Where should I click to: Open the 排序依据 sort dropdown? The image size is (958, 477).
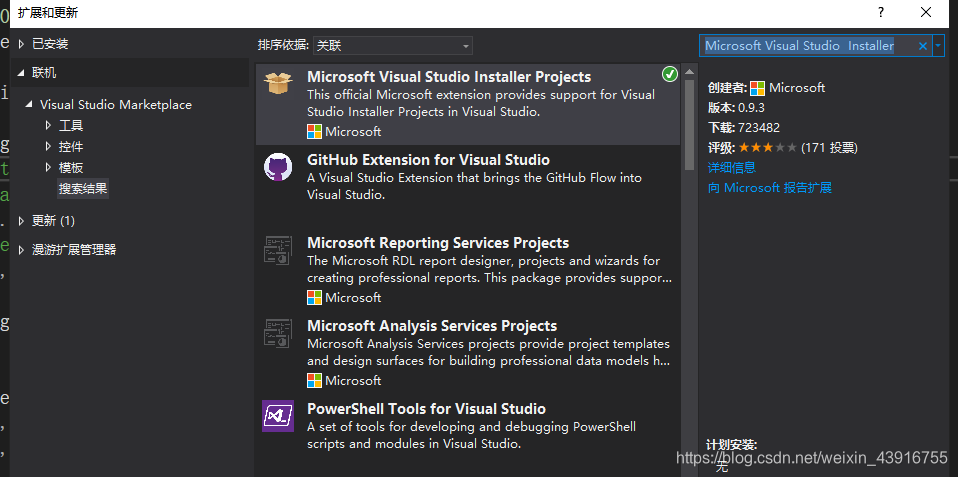pyautogui.click(x=392, y=46)
